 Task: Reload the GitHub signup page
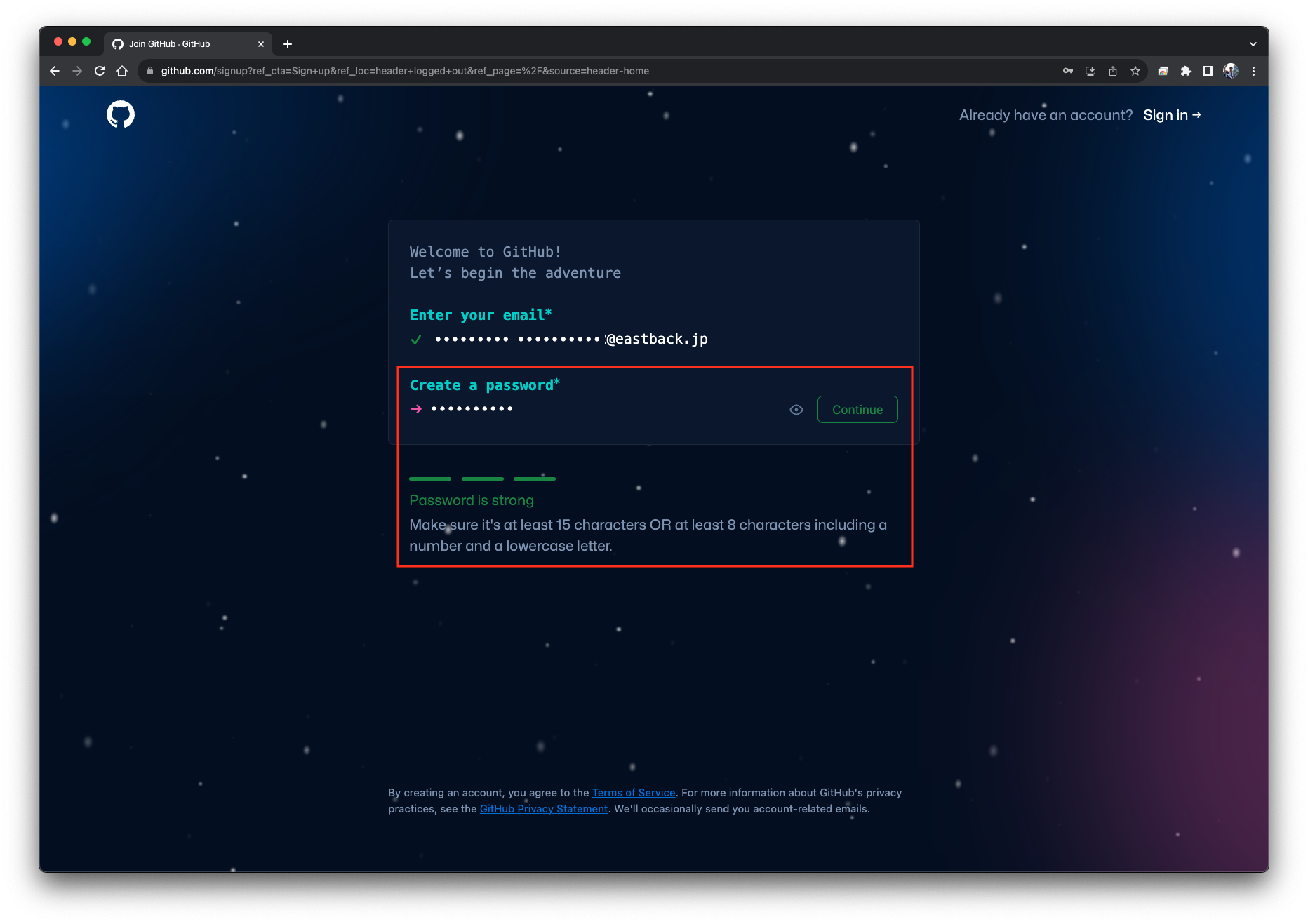tap(100, 71)
